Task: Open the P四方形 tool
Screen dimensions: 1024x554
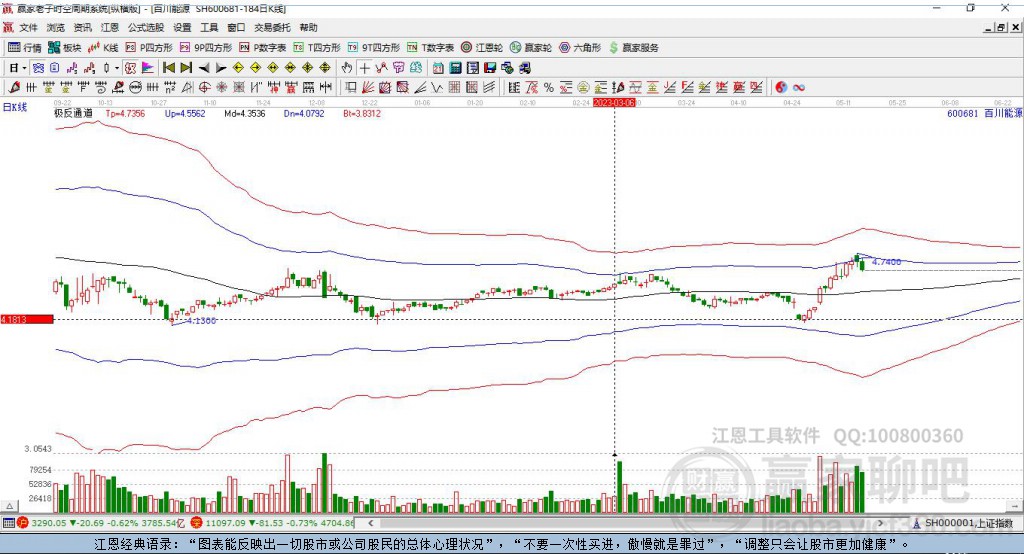Action: click(x=149, y=48)
